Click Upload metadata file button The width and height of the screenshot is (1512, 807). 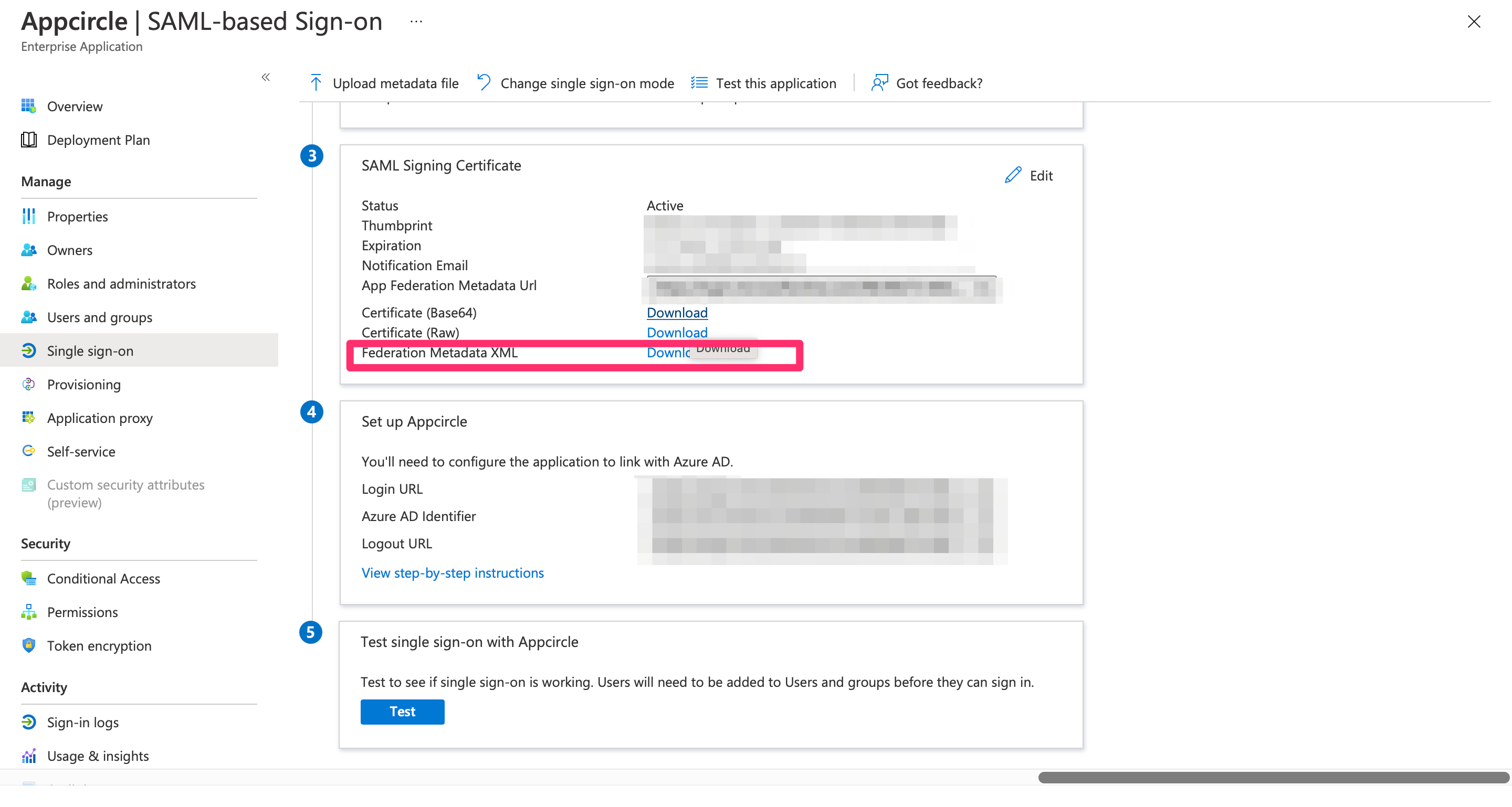coord(384,83)
